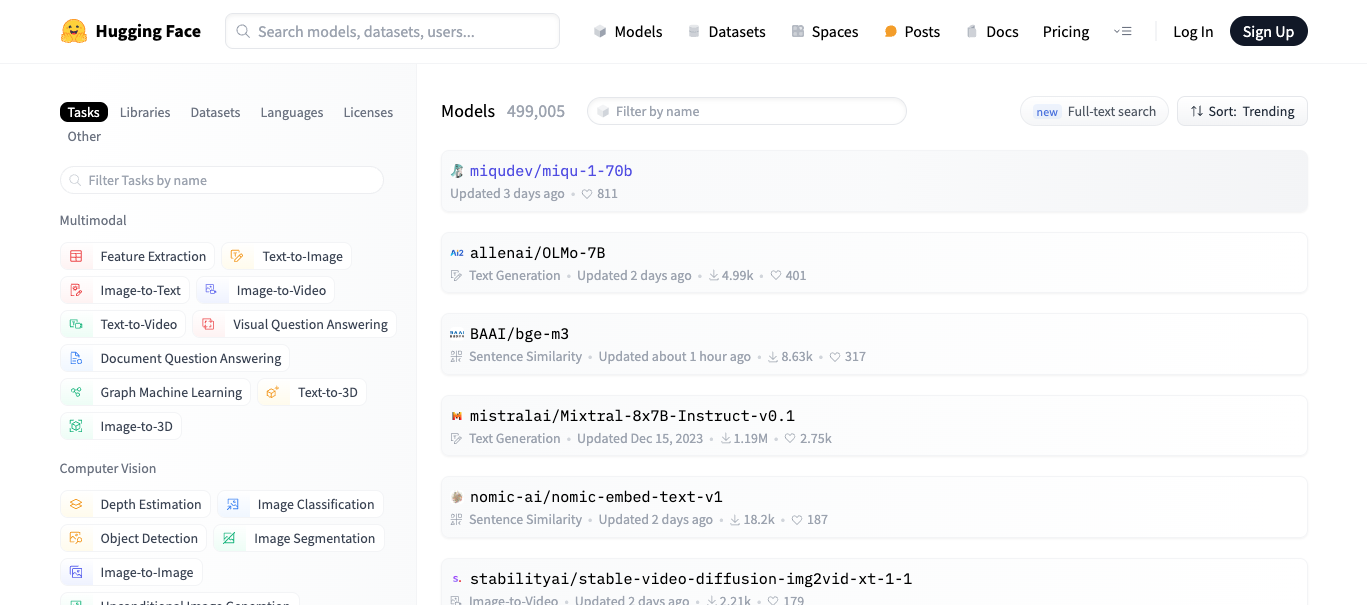Click the Image-to-Video task icon
This screenshot has width=1367, height=605.
pyautogui.click(x=211, y=290)
